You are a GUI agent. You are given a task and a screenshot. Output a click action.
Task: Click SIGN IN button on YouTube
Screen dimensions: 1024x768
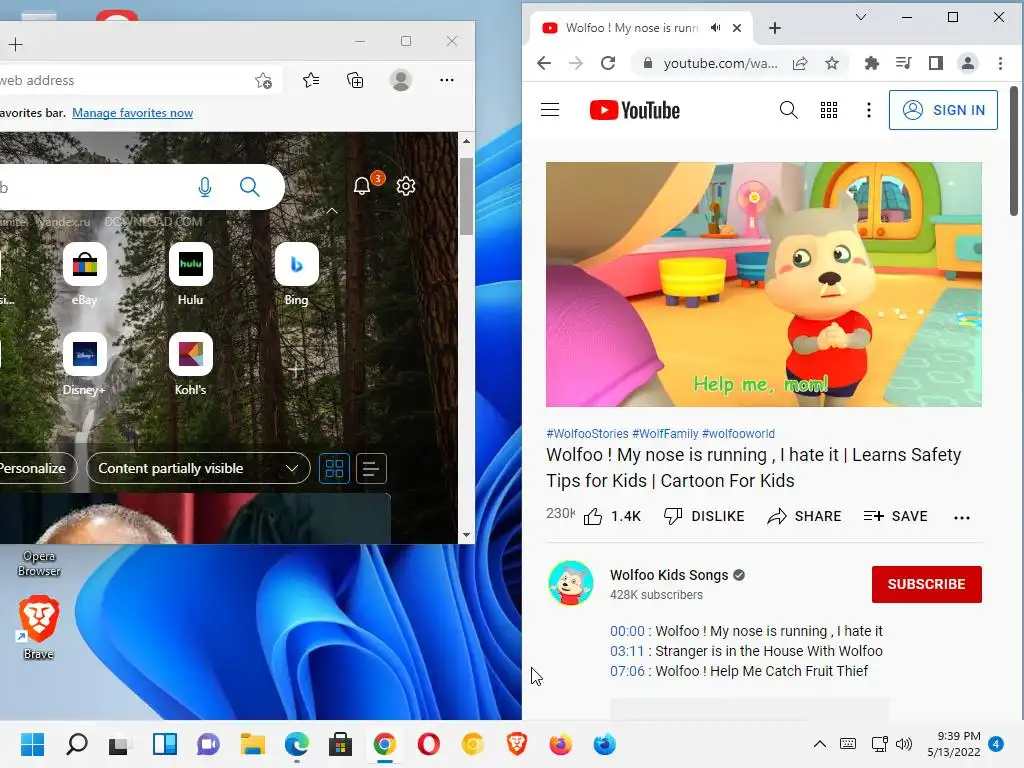[943, 110]
